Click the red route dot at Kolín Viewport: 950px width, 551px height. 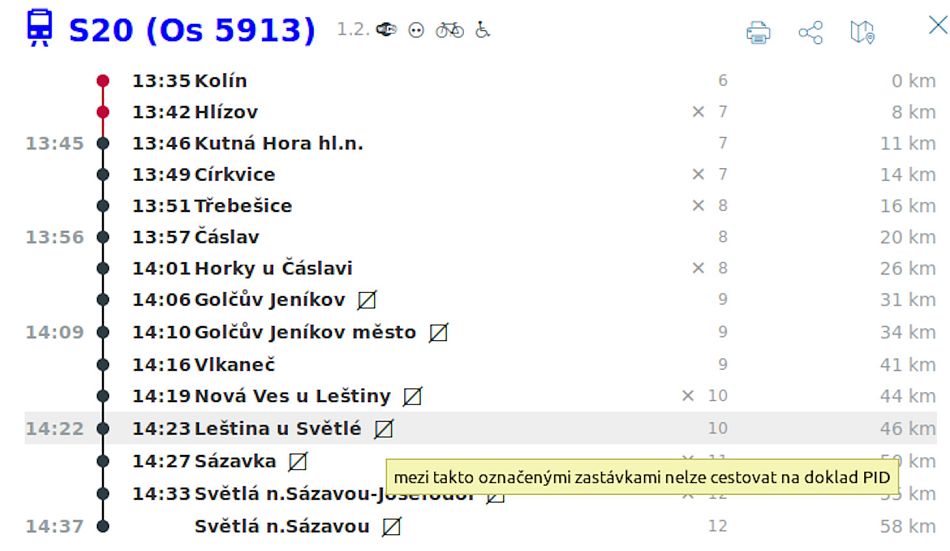point(102,81)
